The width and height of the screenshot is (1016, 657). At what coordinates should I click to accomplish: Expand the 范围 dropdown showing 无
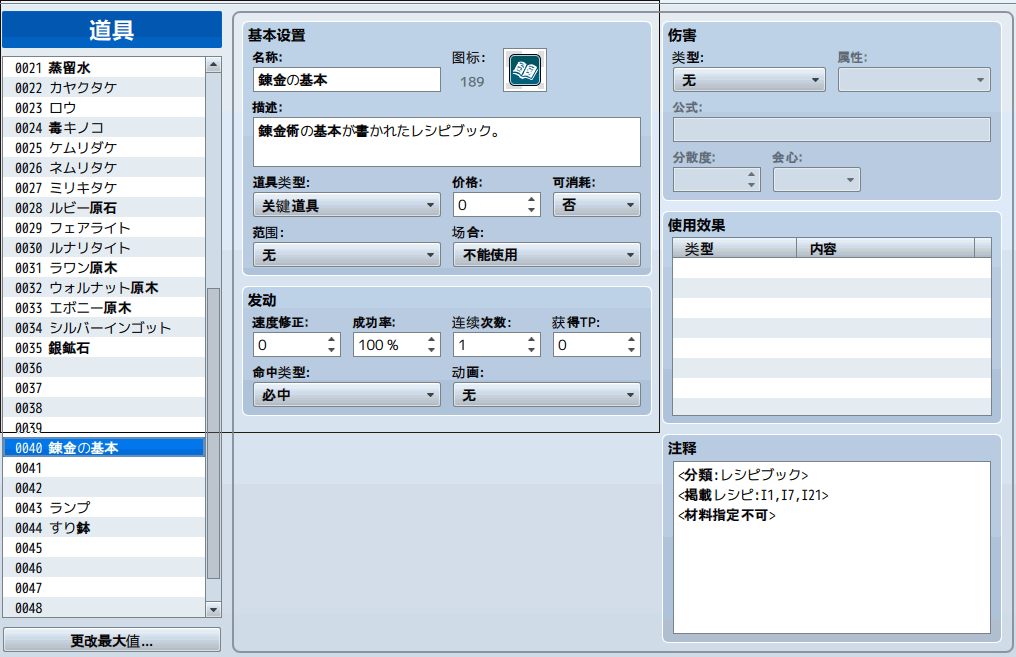pos(347,255)
